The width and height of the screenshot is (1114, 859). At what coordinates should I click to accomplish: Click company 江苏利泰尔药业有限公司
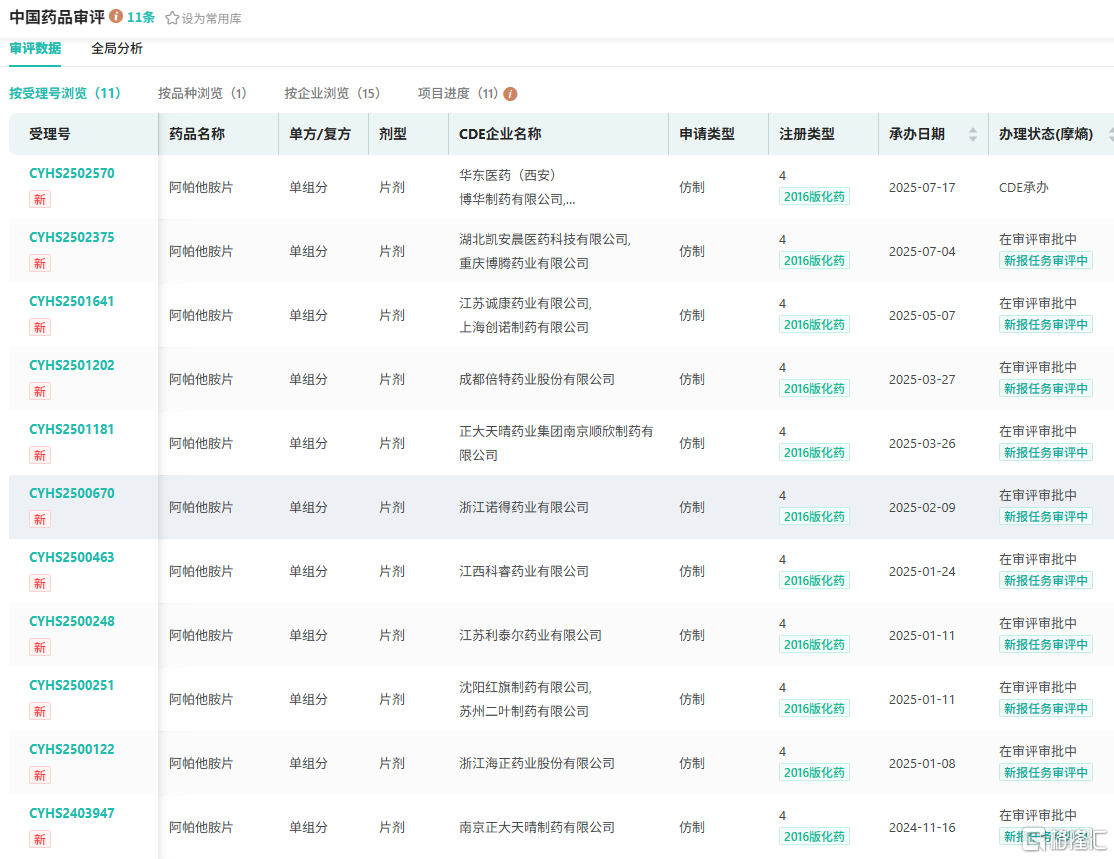click(531, 635)
